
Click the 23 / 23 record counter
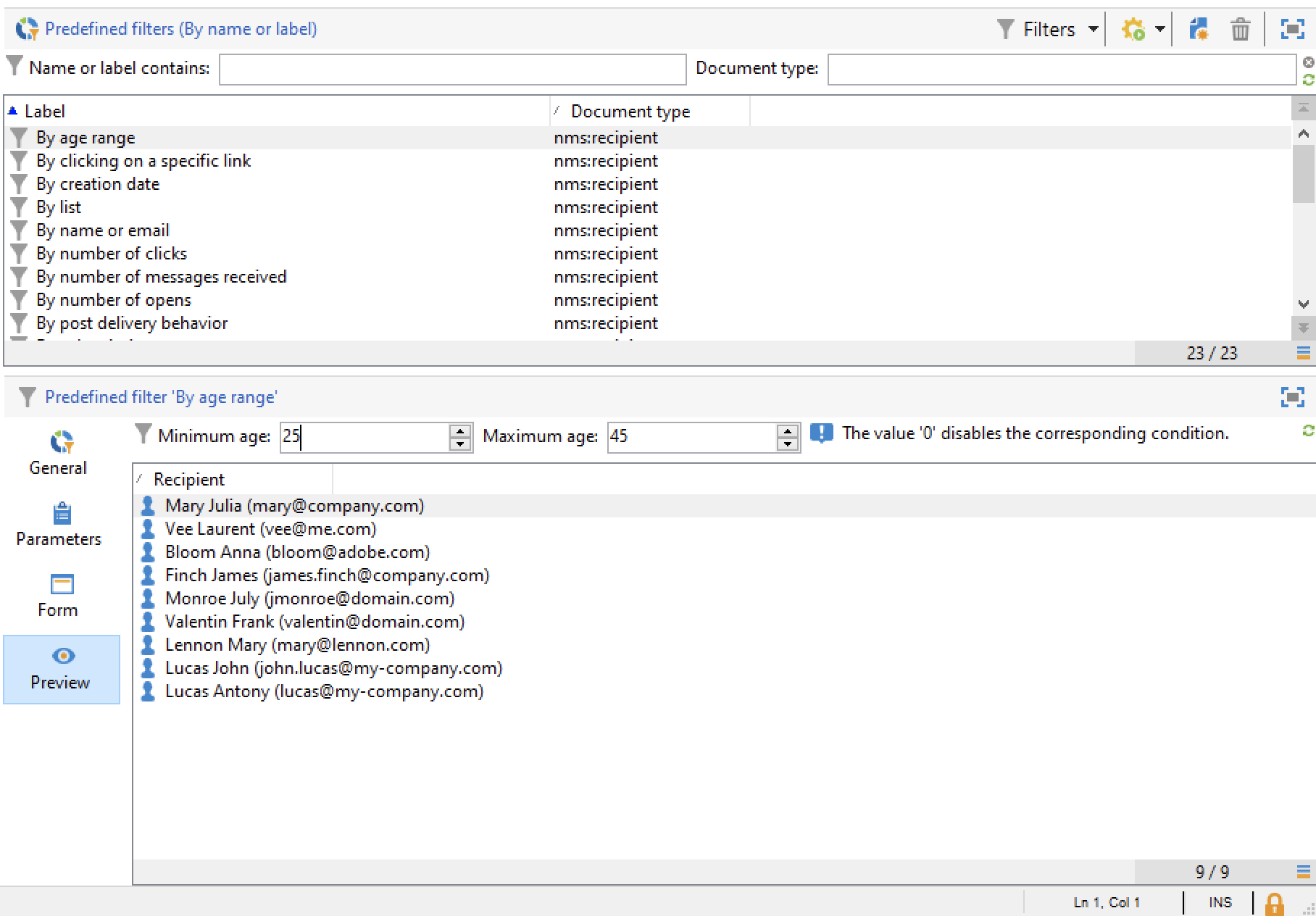(1212, 353)
